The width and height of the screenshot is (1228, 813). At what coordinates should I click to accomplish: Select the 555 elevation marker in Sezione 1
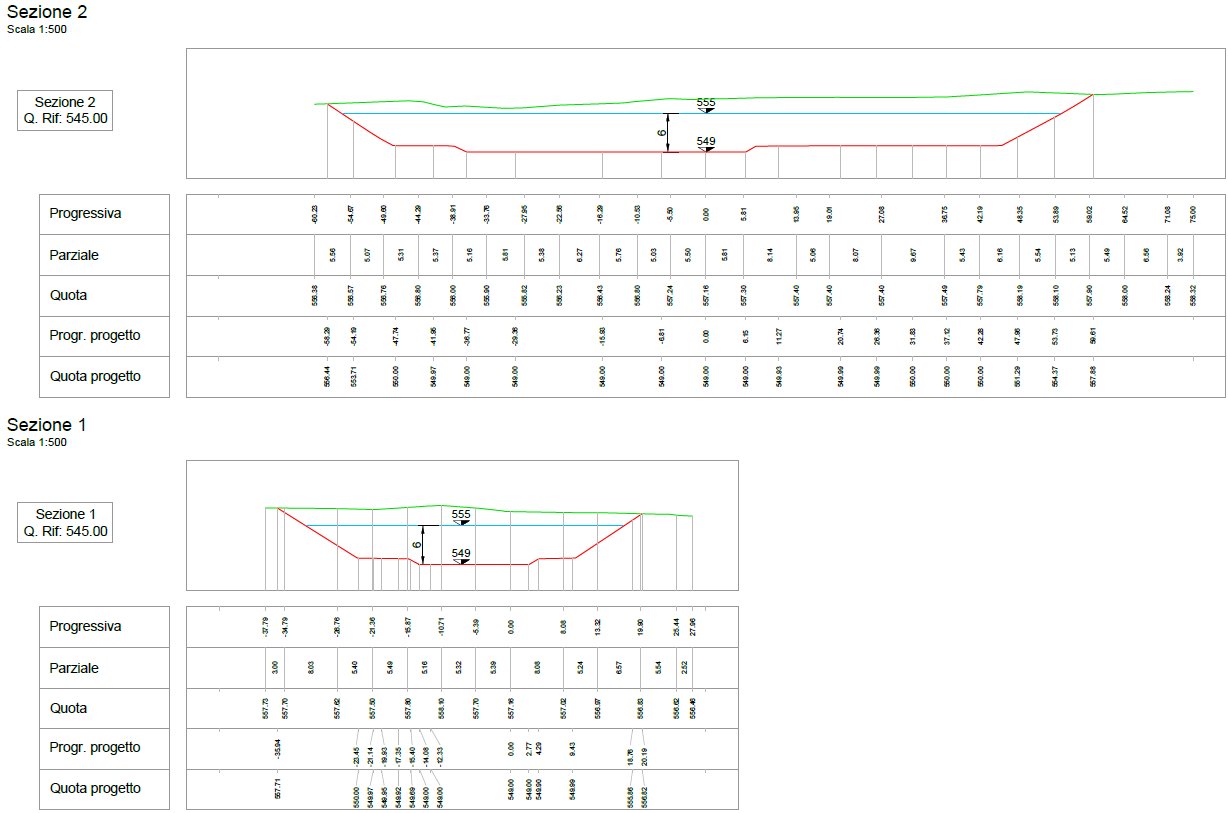tap(461, 516)
